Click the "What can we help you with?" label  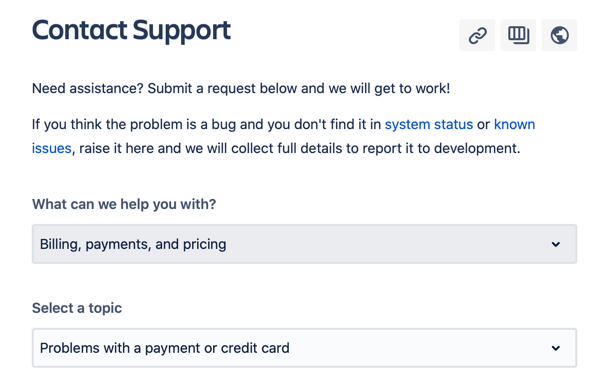[124, 204]
